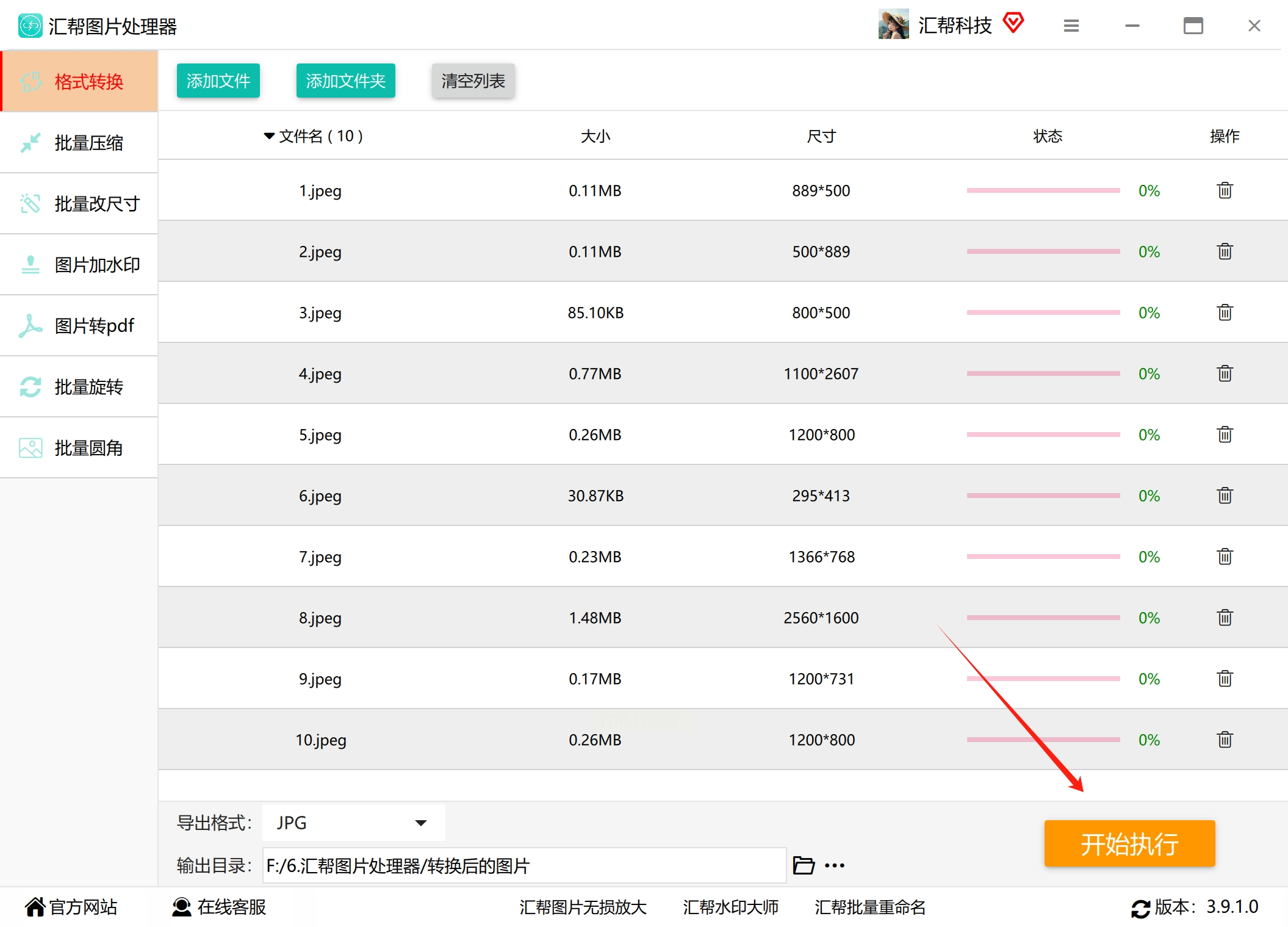
Task: Check for updates via version refresh icon
Action: pos(1140,908)
